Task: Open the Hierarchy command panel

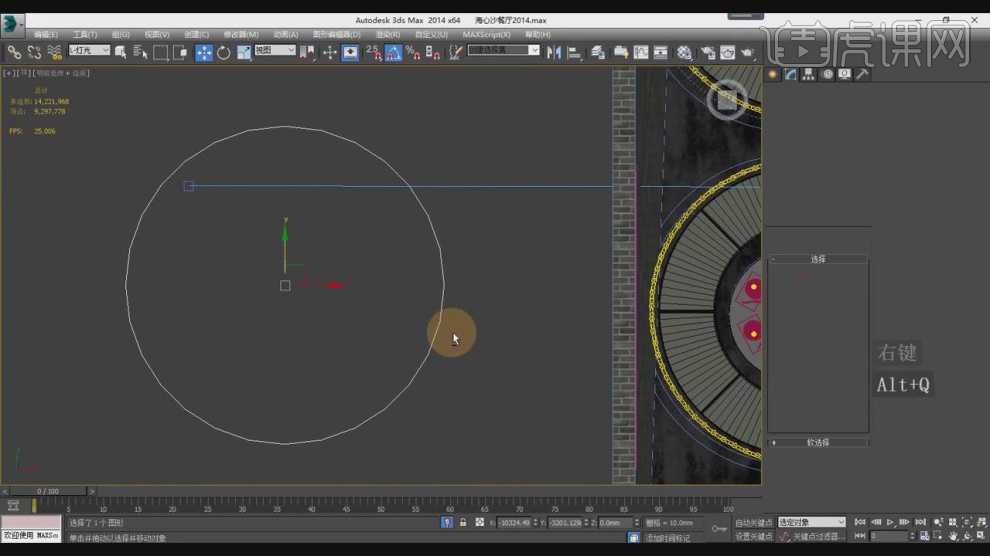Action: tap(808, 74)
